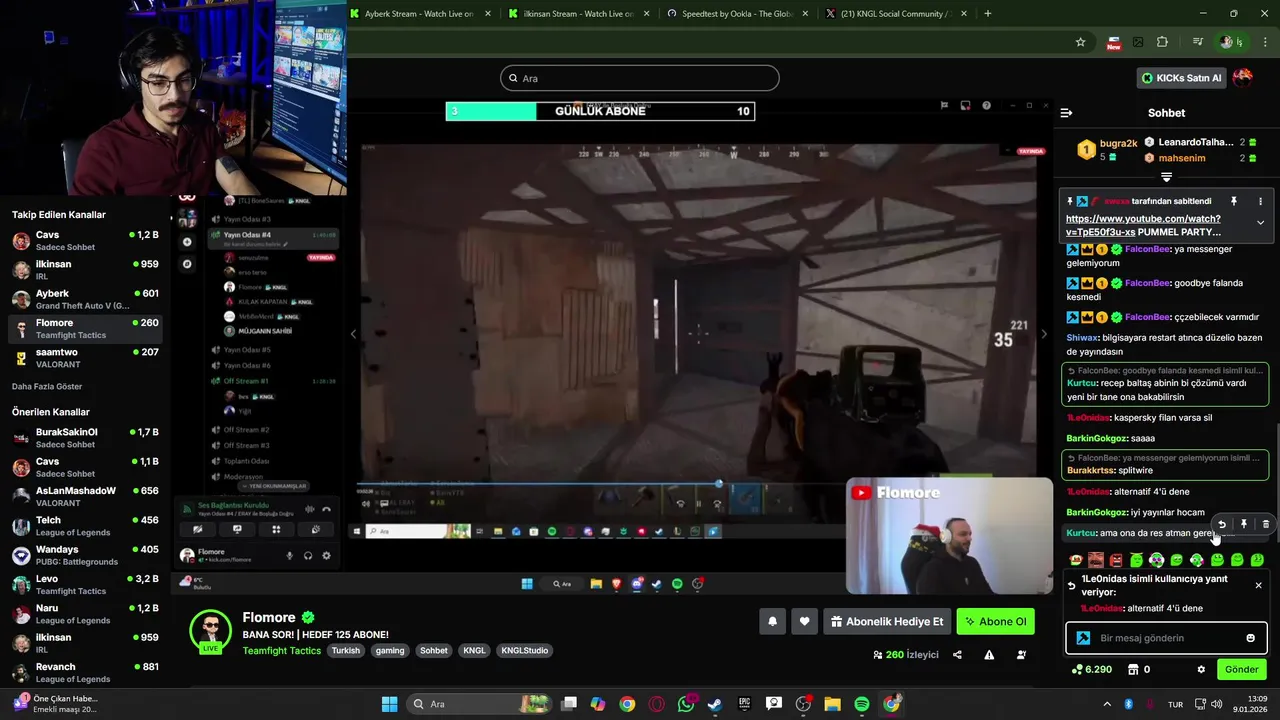Screen dimensions: 1280x720
Task: Open Spotify from taskbar
Action: (862, 704)
